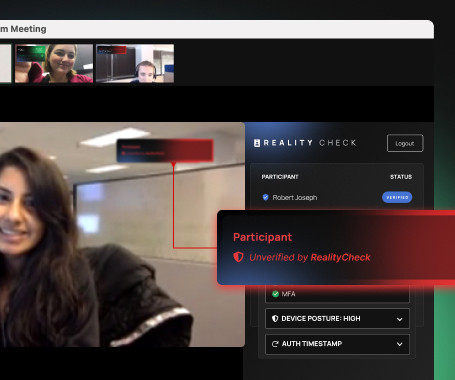Open the headset man's video thumbnail

(135, 63)
